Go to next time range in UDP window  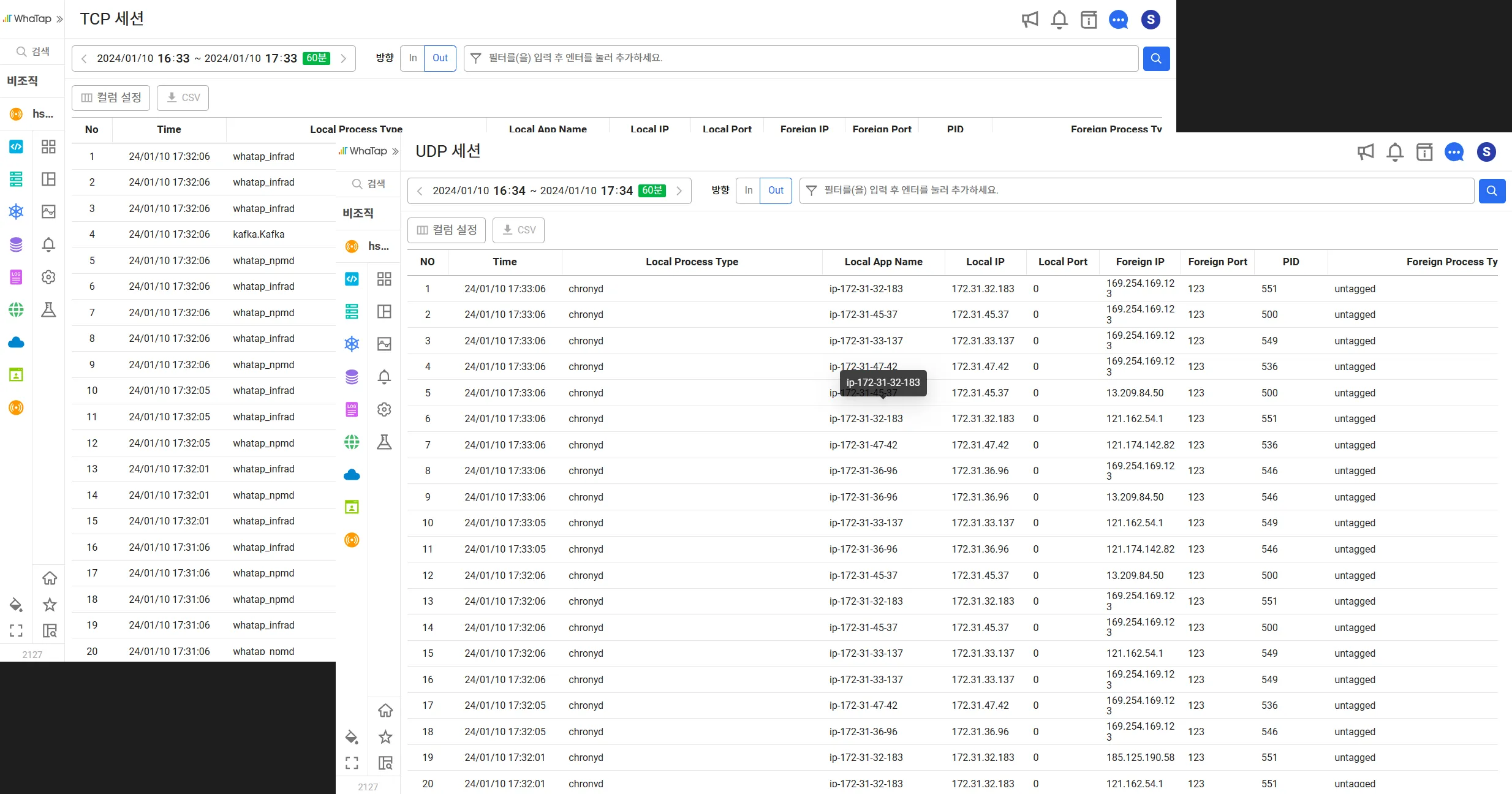[x=679, y=191]
